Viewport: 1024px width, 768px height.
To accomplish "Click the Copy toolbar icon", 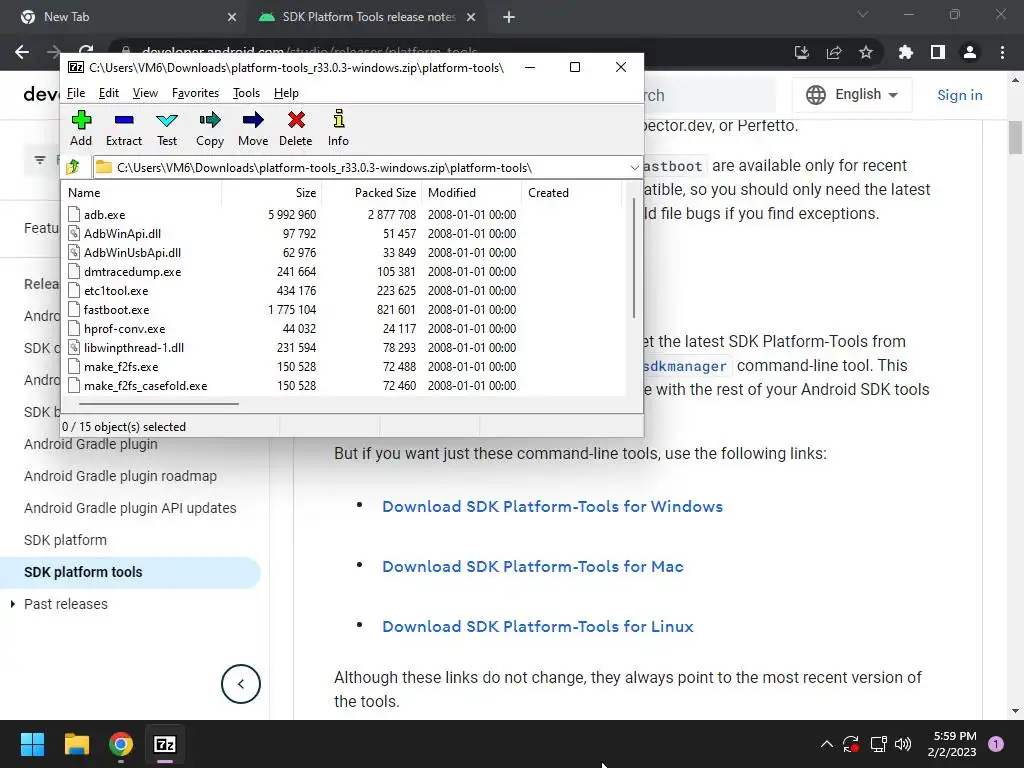I will (210, 128).
